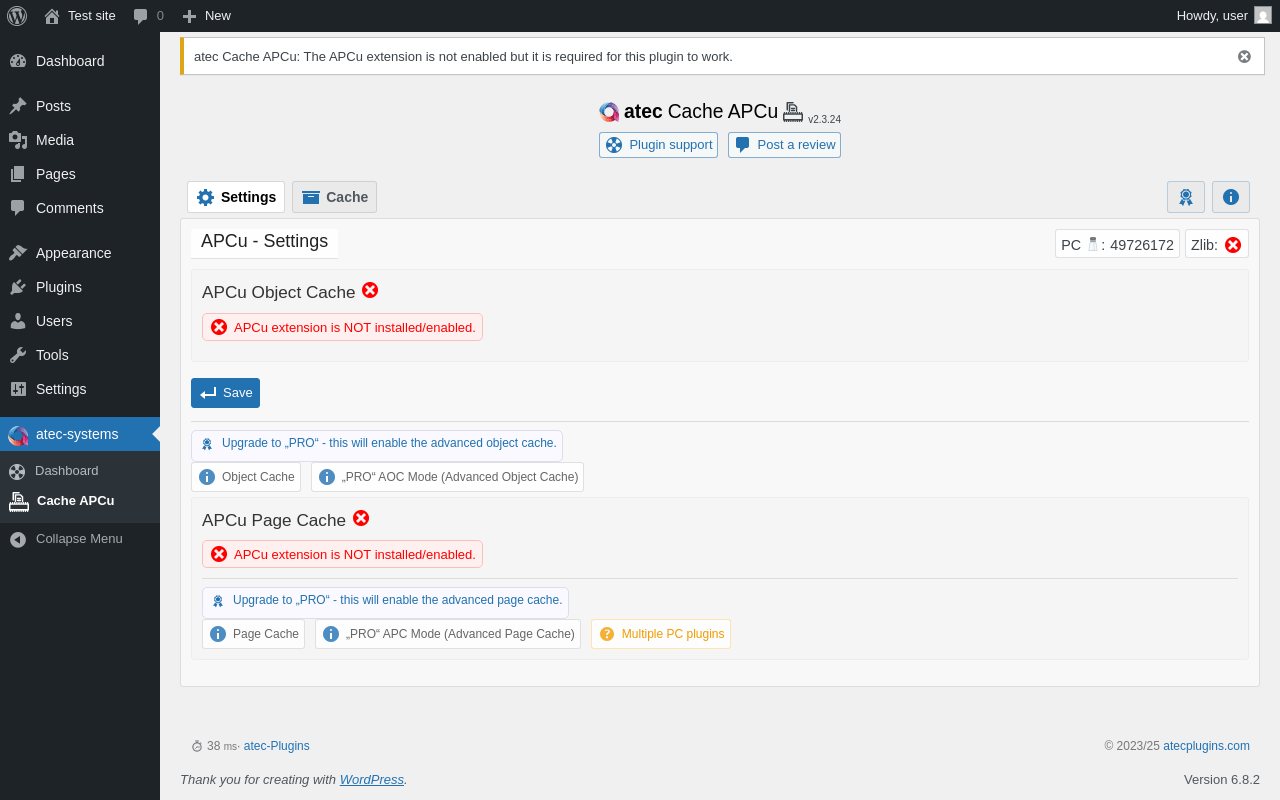
Task: Open atecplugins.com footer link
Action: (x=1206, y=746)
